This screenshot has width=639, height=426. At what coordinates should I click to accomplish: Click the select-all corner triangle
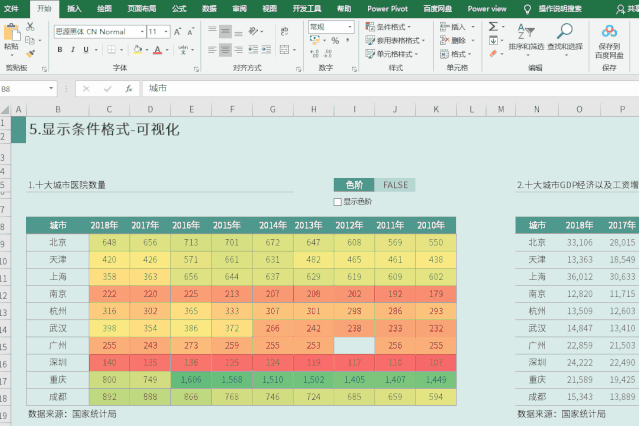[x=5, y=109]
